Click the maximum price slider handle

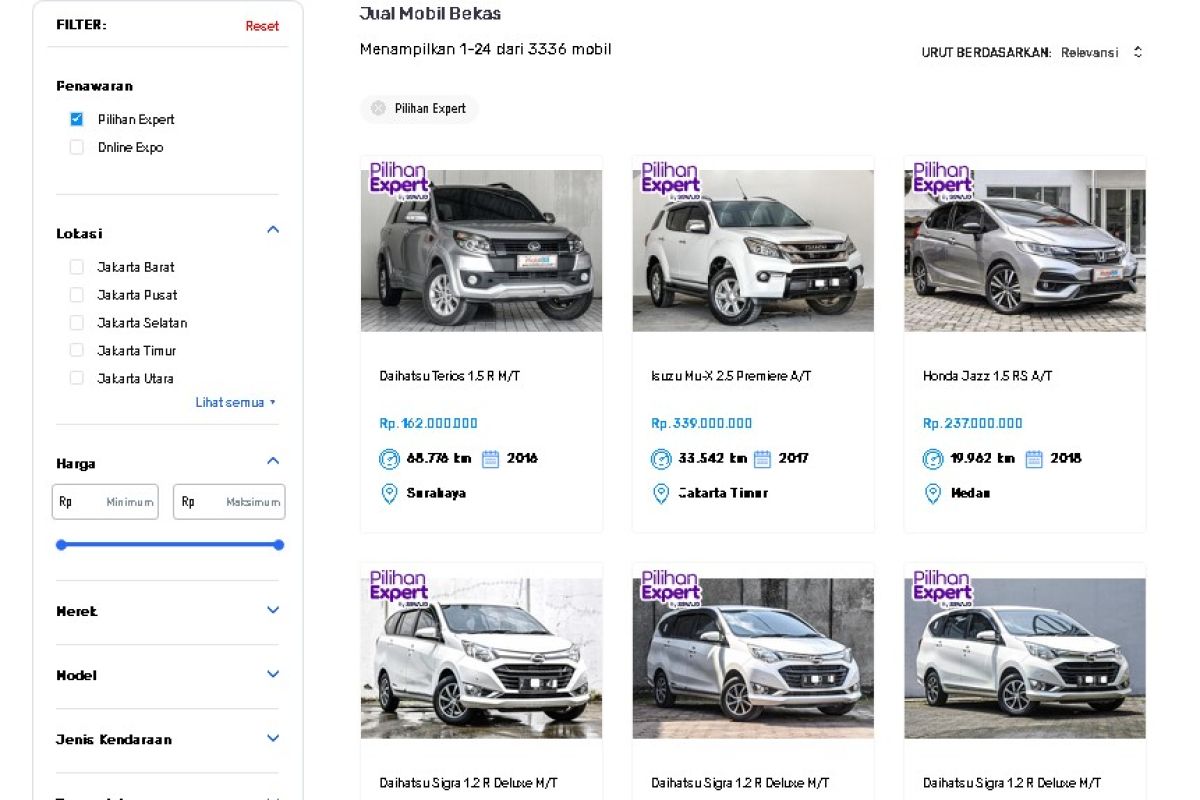[279, 545]
